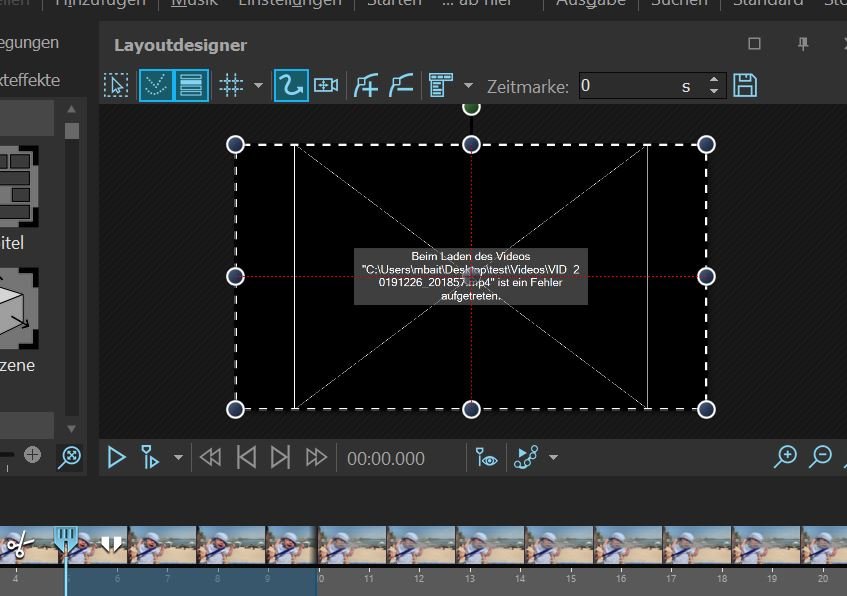847x596 pixels.
Task: Toggle the snap guides button
Action: pyautogui.click(x=154, y=86)
